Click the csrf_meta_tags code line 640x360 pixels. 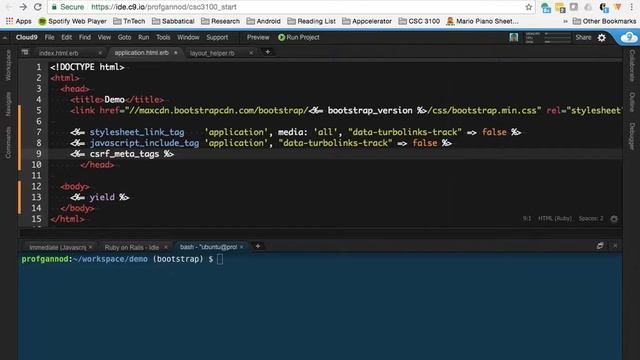tap(122, 154)
